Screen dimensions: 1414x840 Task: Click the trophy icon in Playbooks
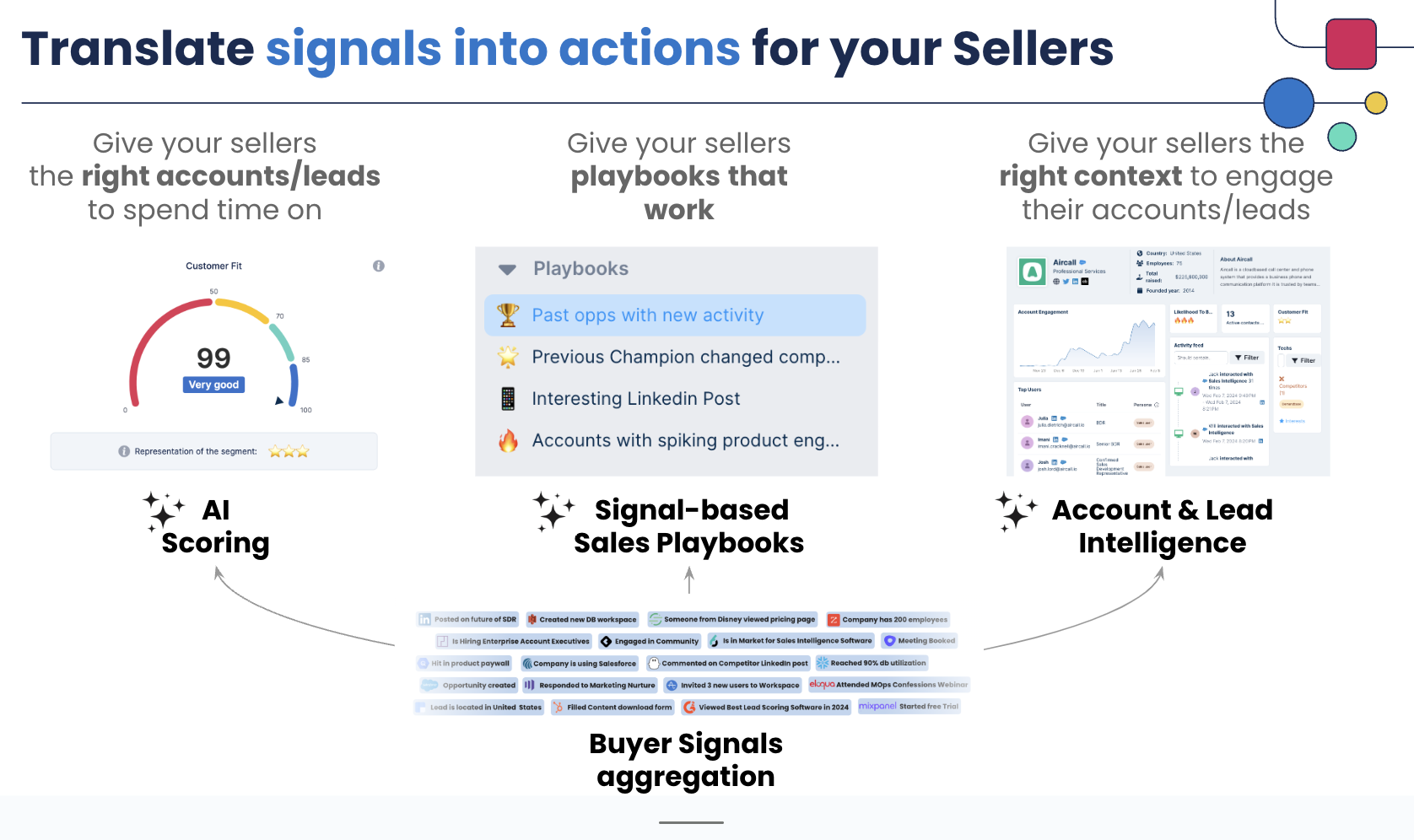(x=508, y=315)
